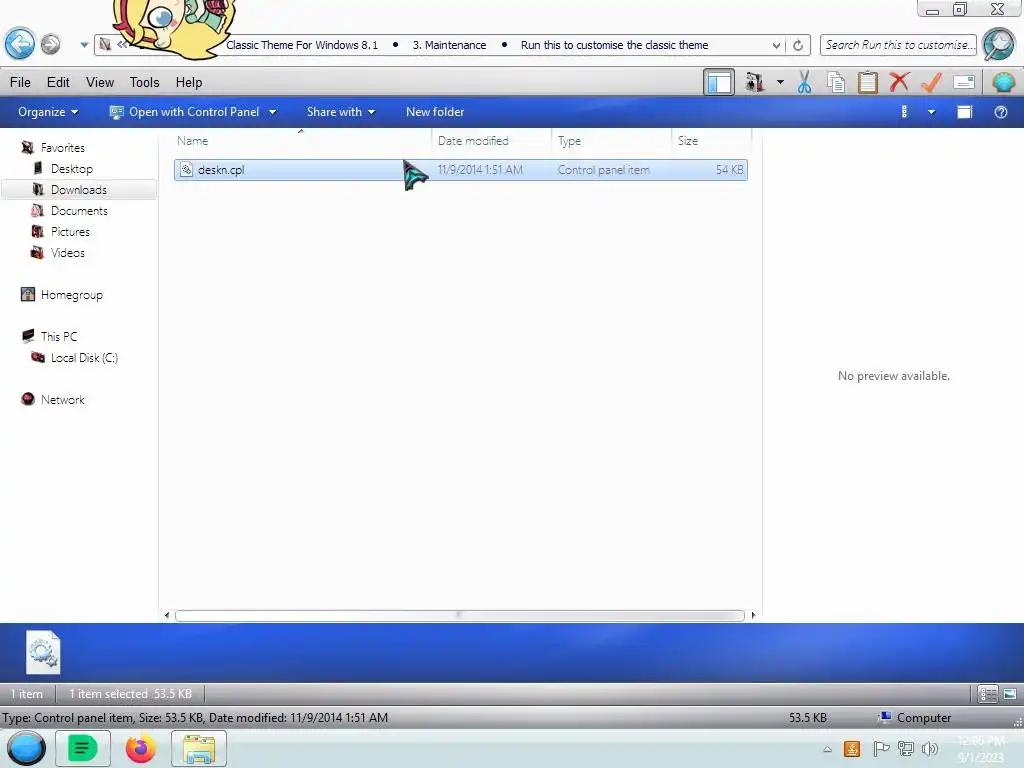Sort by Size column header

(x=711, y=140)
